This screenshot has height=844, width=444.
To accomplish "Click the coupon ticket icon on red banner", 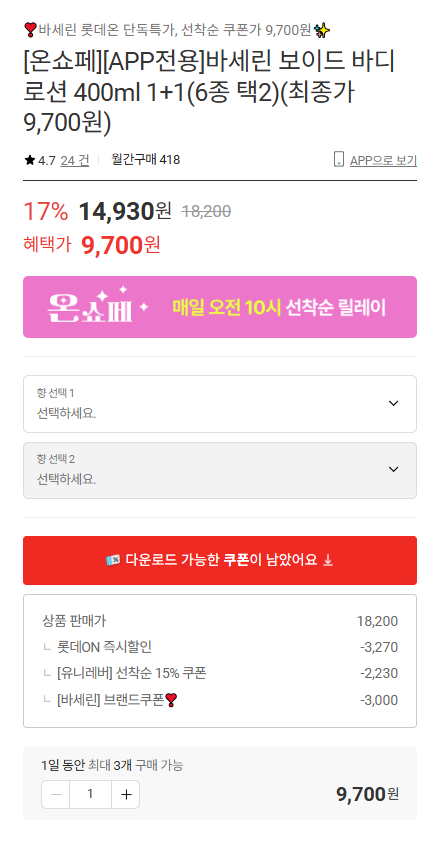I will point(113,560).
